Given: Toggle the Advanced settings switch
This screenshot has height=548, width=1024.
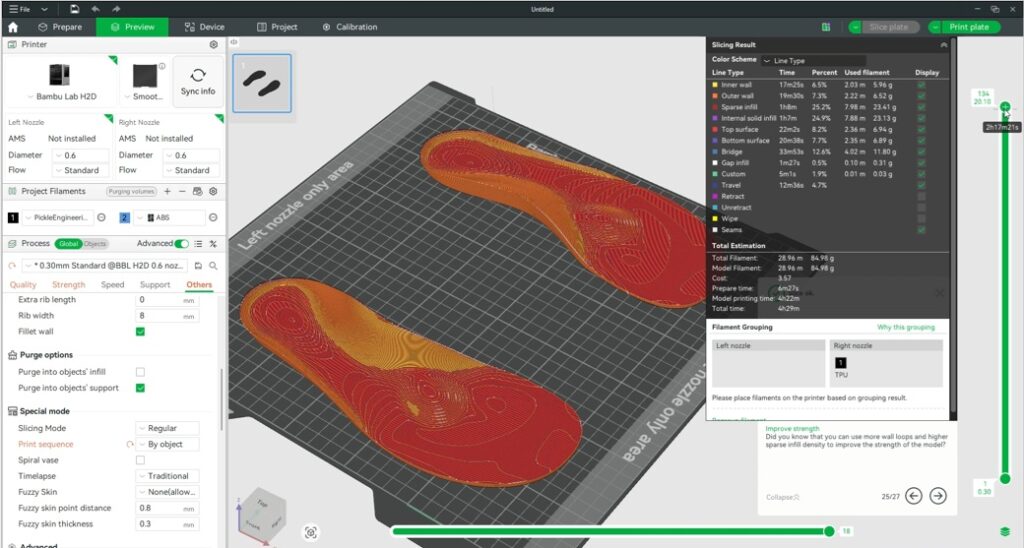Looking at the screenshot, I should click(182, 244).
